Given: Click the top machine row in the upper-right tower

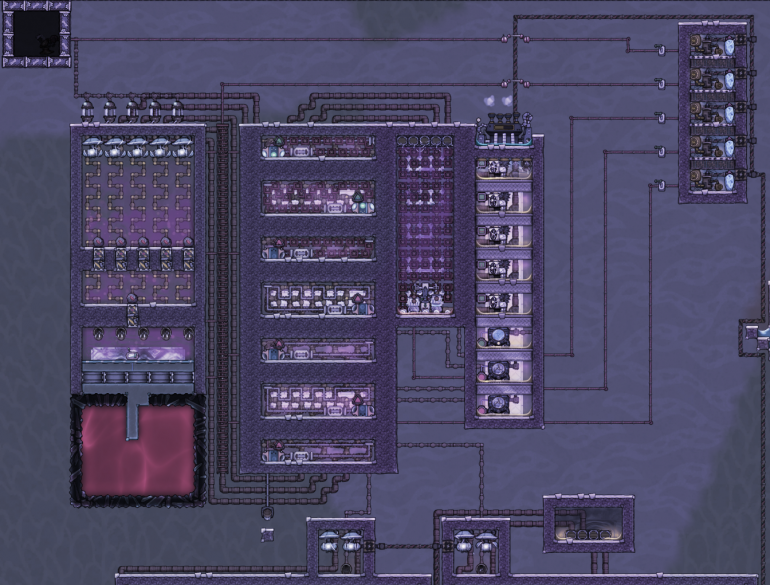Looking at the screenshot, I should (x=715, y=46).
